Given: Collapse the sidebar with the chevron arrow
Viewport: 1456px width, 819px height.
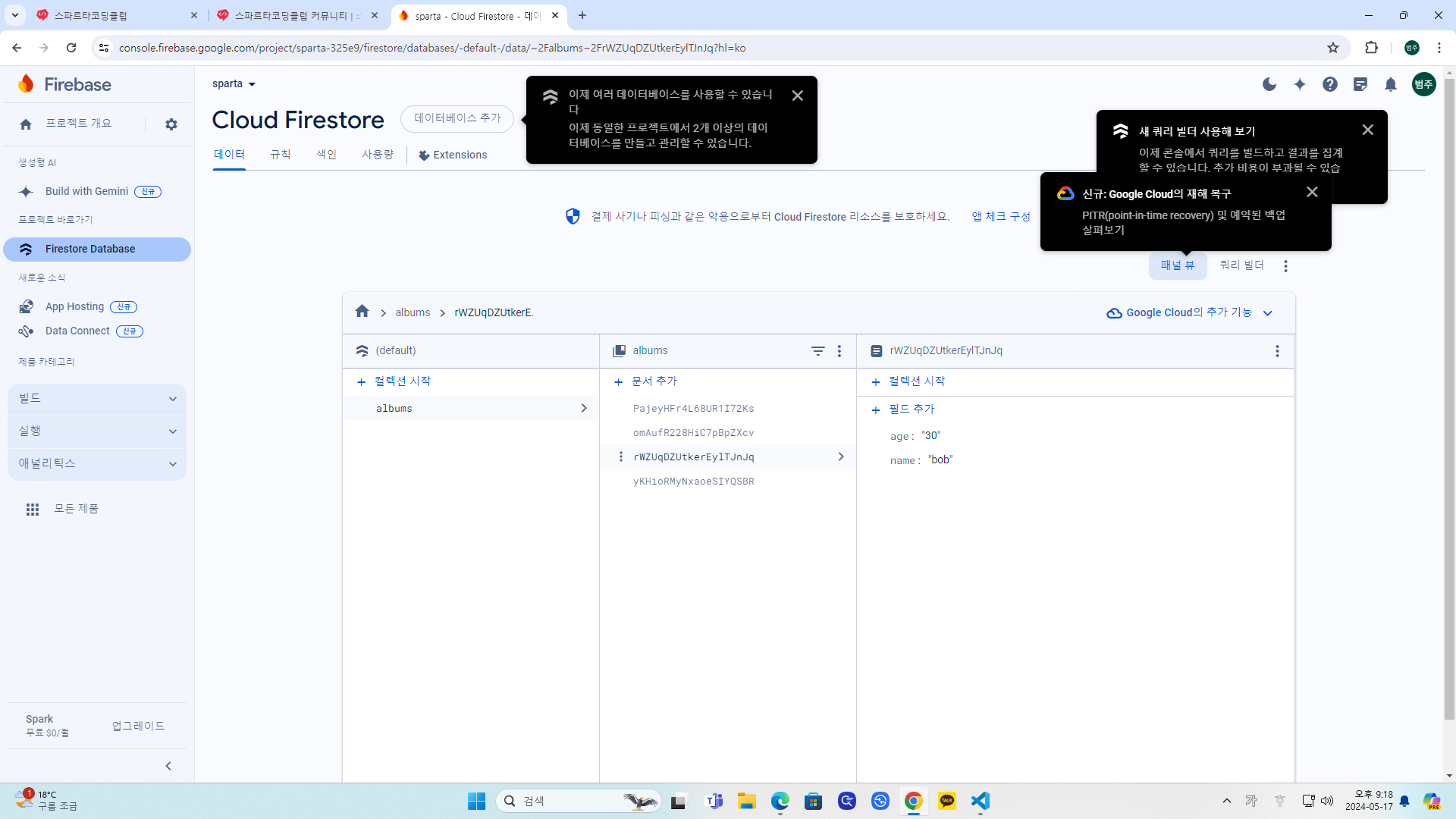Looking at the screenshot, I should (168, 766).
